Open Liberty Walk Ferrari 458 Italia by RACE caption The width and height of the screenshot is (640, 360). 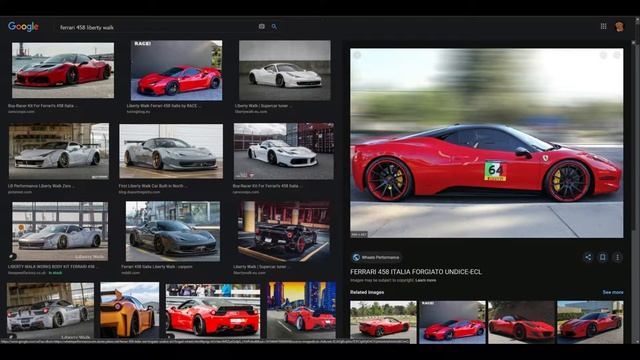tap(164, 106)
